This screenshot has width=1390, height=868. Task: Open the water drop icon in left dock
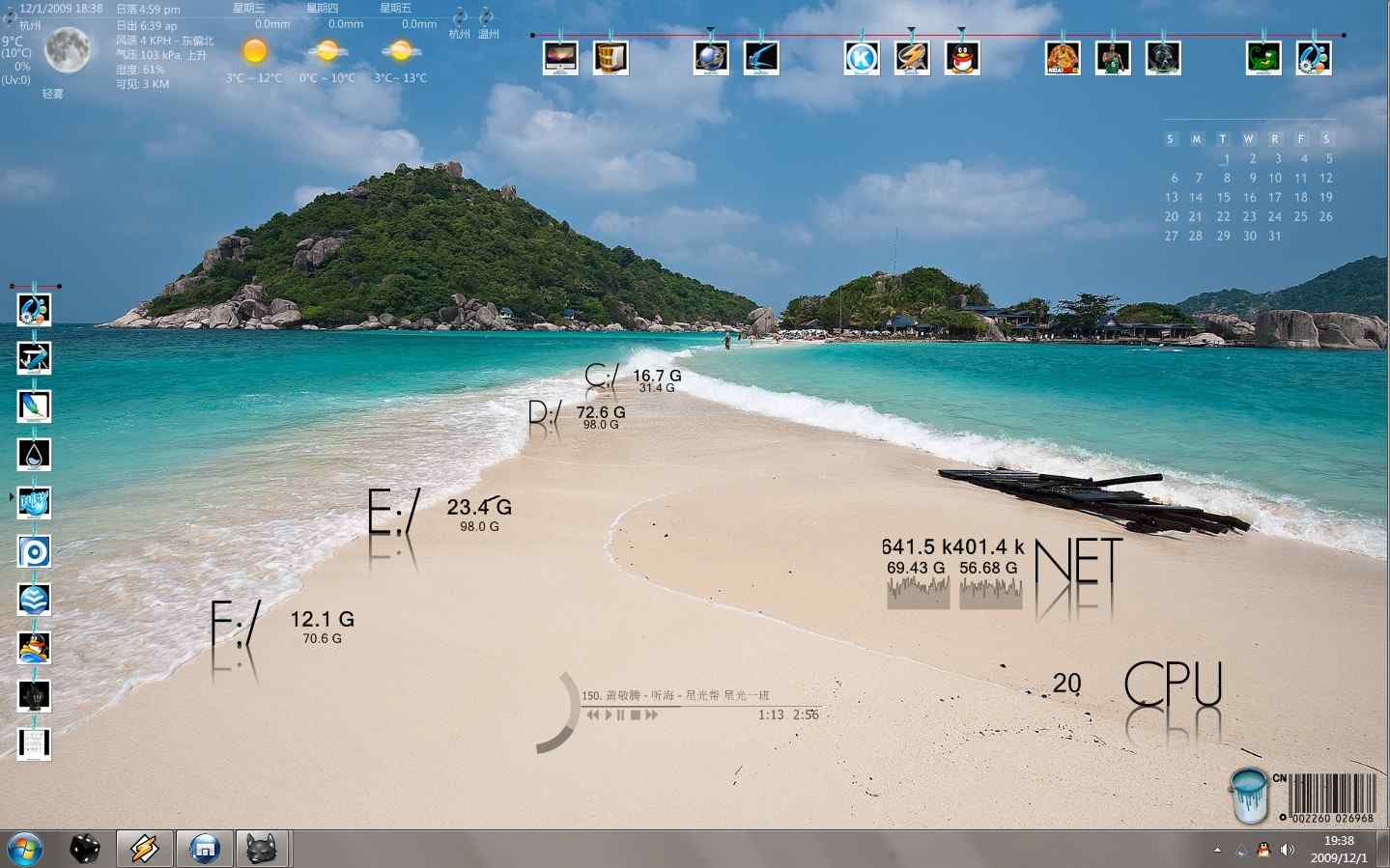(x=34, y=454)
